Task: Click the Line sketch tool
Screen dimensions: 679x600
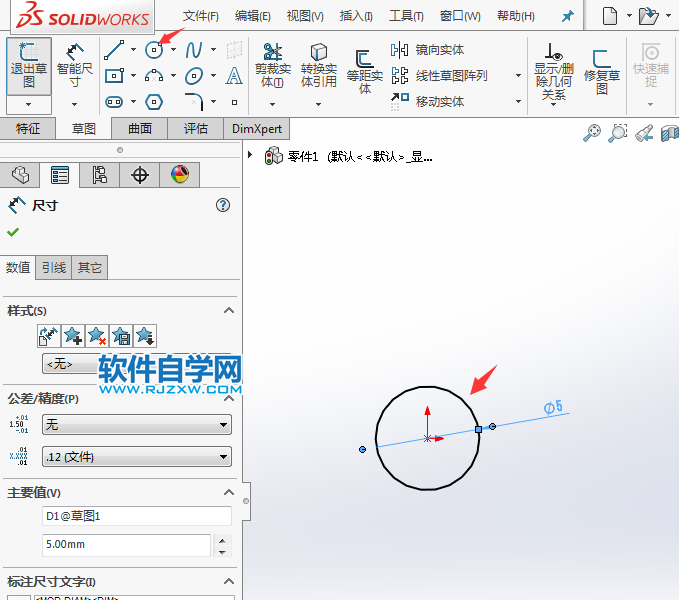Action: point(114,50)
